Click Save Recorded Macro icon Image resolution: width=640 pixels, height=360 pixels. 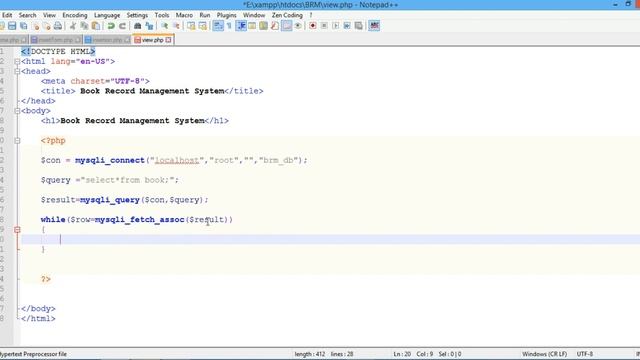click(358, 26)
